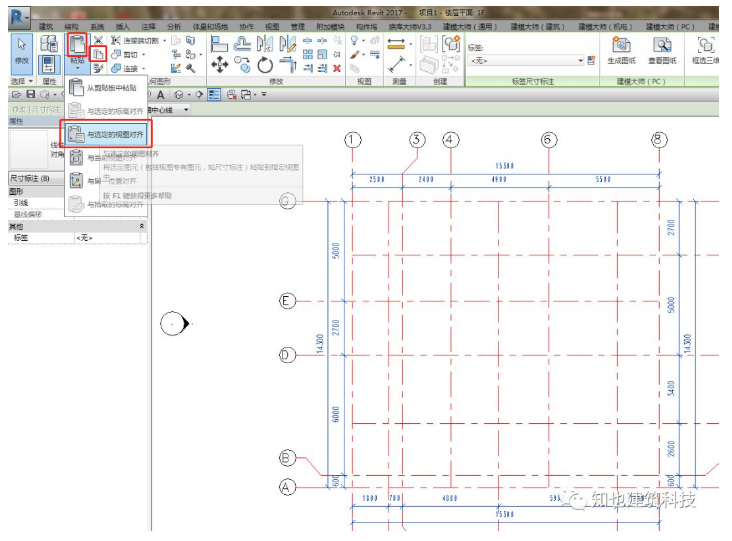Select the Scale tool icon
732x541 pixels.
(322, 55)
